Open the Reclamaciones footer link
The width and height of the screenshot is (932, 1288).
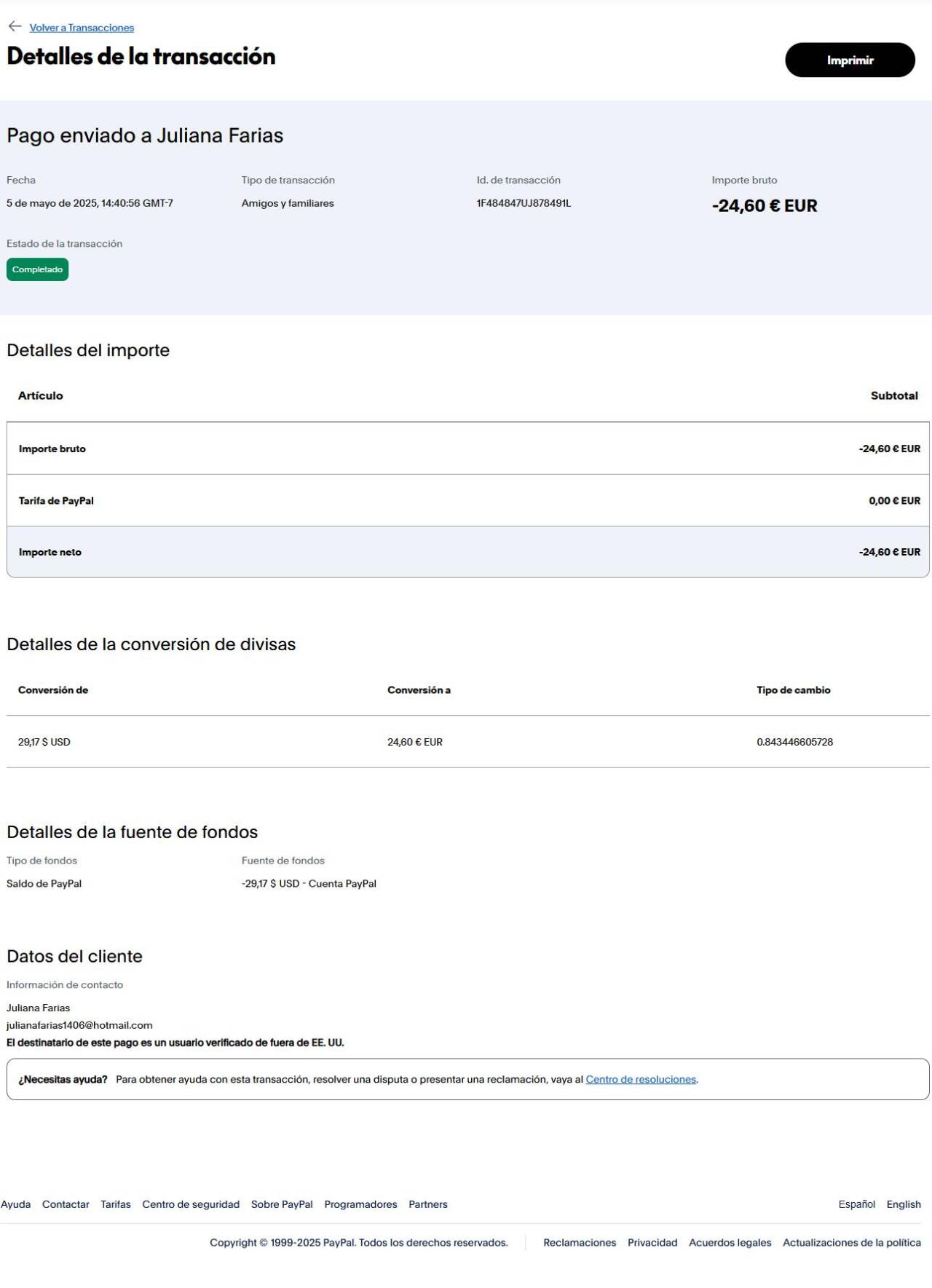pyautogui.click(x=580, y=1243)
